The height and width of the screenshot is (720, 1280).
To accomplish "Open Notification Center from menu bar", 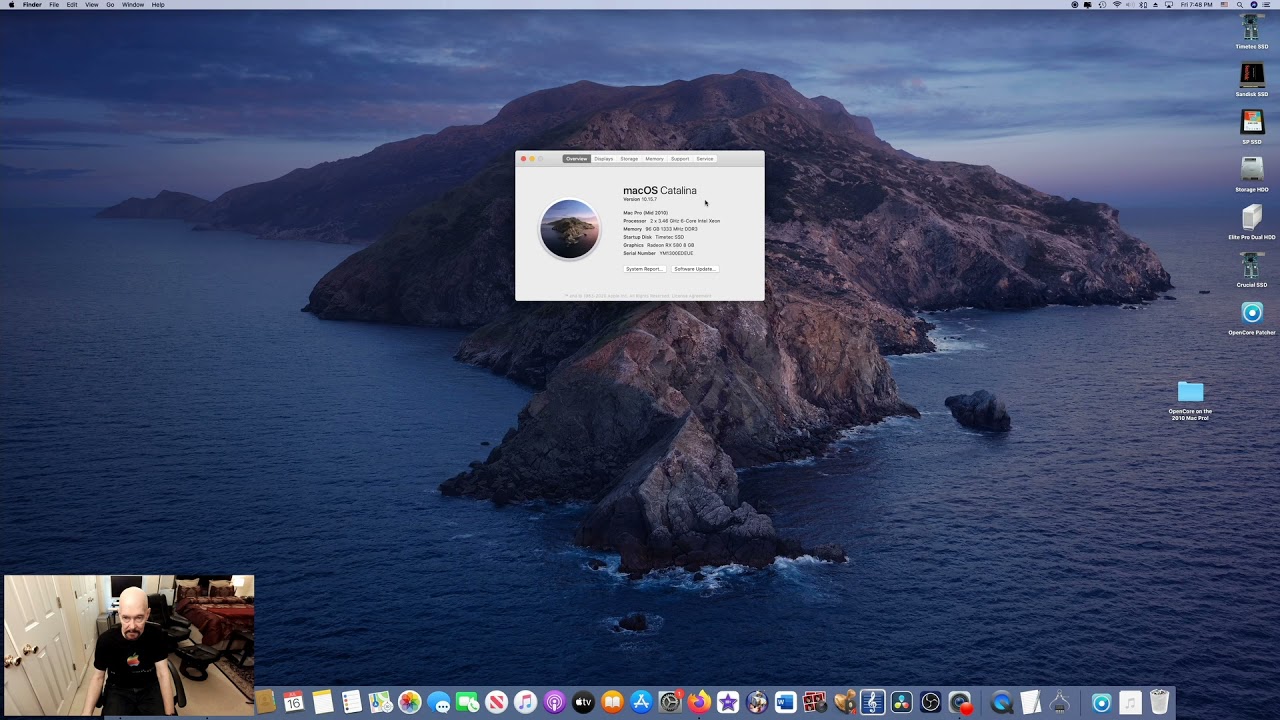I will (x=1266, y=5).
